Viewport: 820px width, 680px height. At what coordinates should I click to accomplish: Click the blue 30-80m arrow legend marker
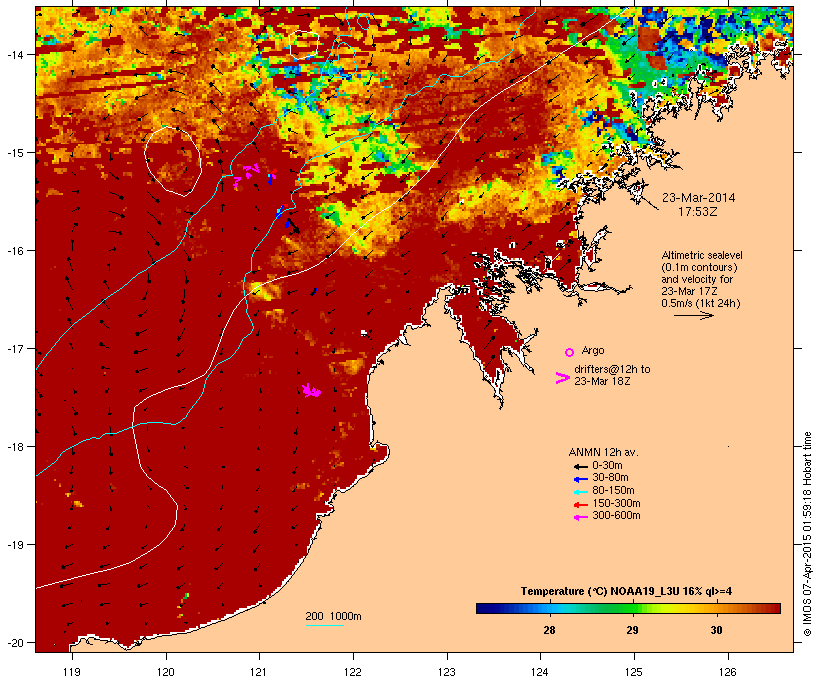point(580,479)
